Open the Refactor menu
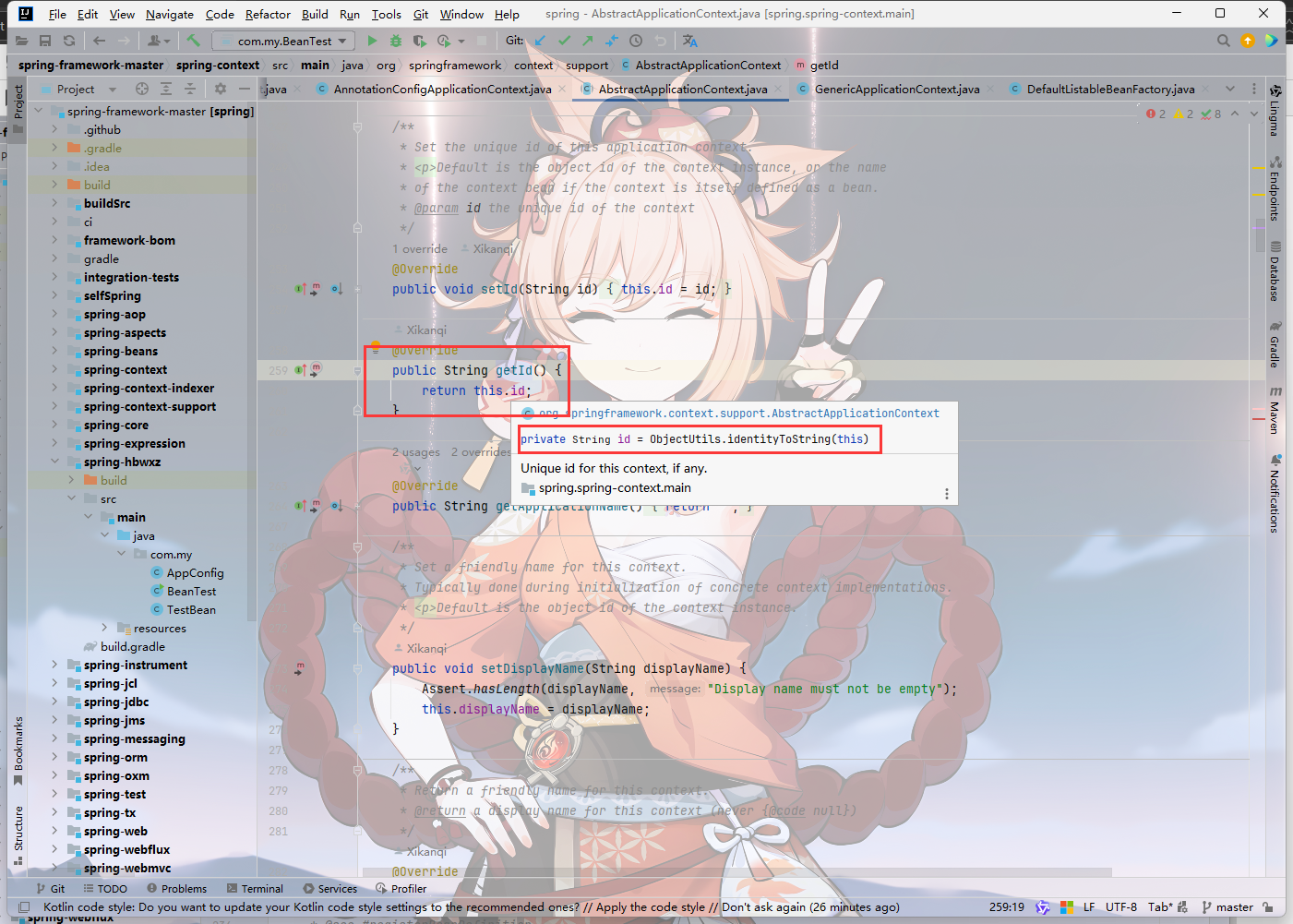Viewport: 1293px width, 924px height. coord(268,14)
